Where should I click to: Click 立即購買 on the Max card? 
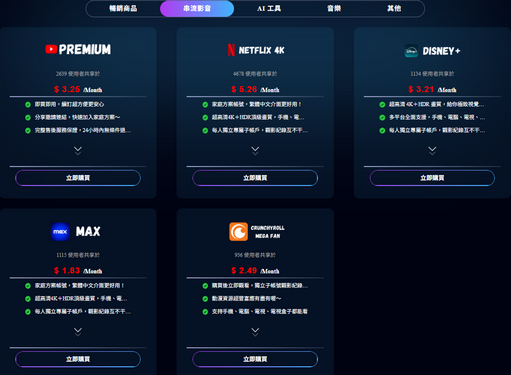[x=78, y=359]
